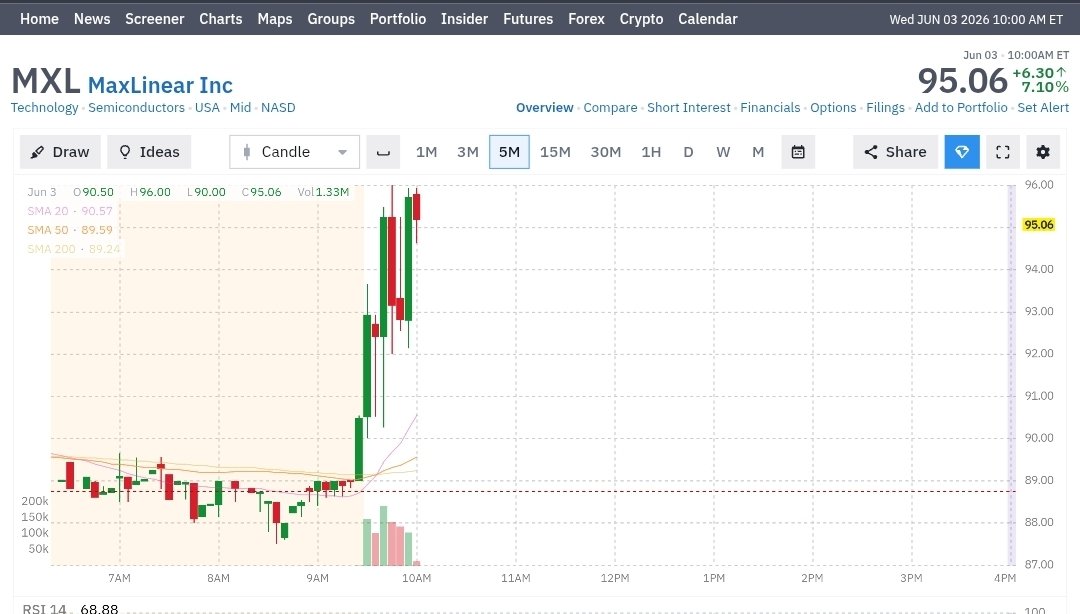
Task: Select the 5M timeframe
Action: point(509,152)
